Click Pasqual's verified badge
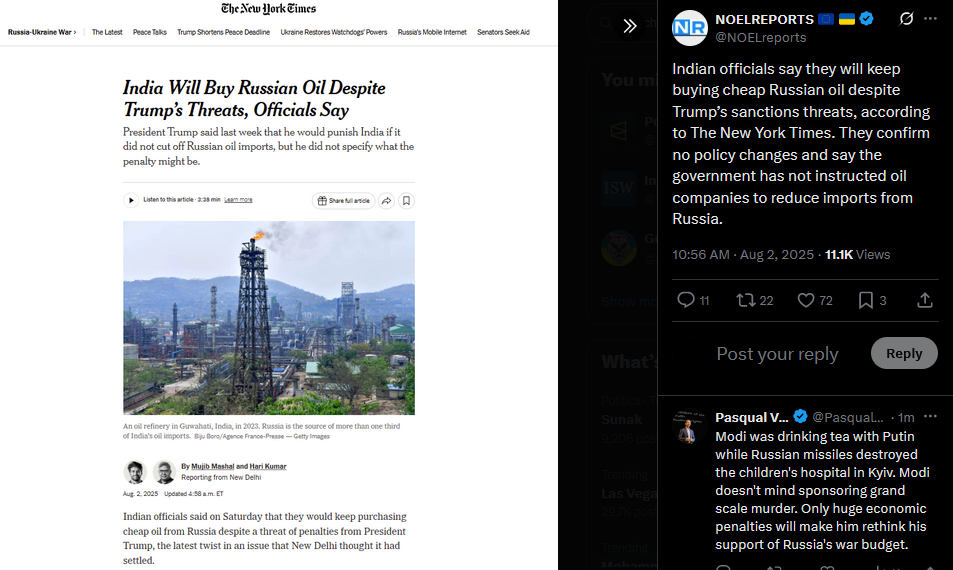This screenshot has width=953, height=570. pyautogui.click(x=800, y=416)
